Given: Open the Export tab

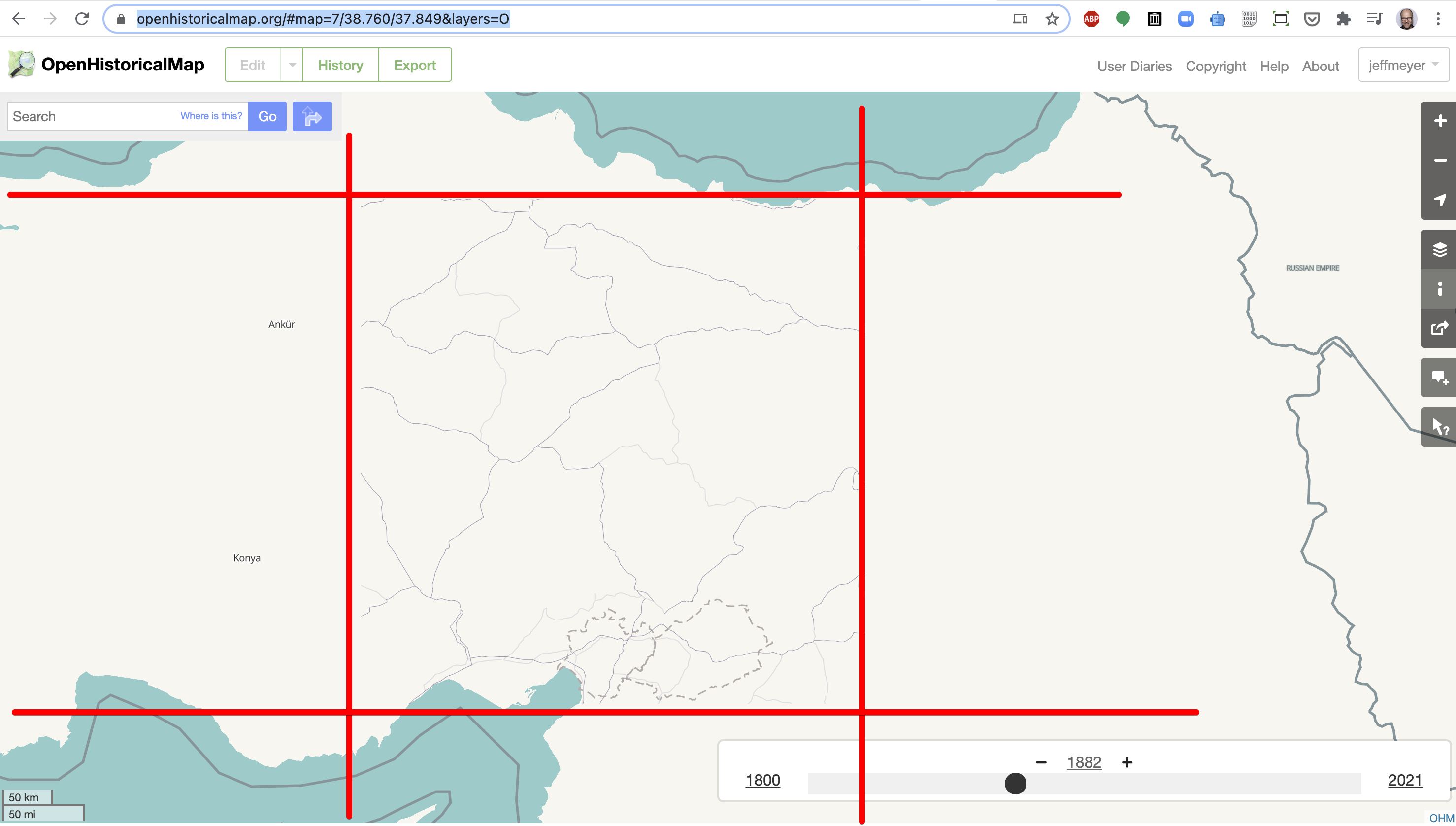Looking at the screenshot, I should click(415, 65).
